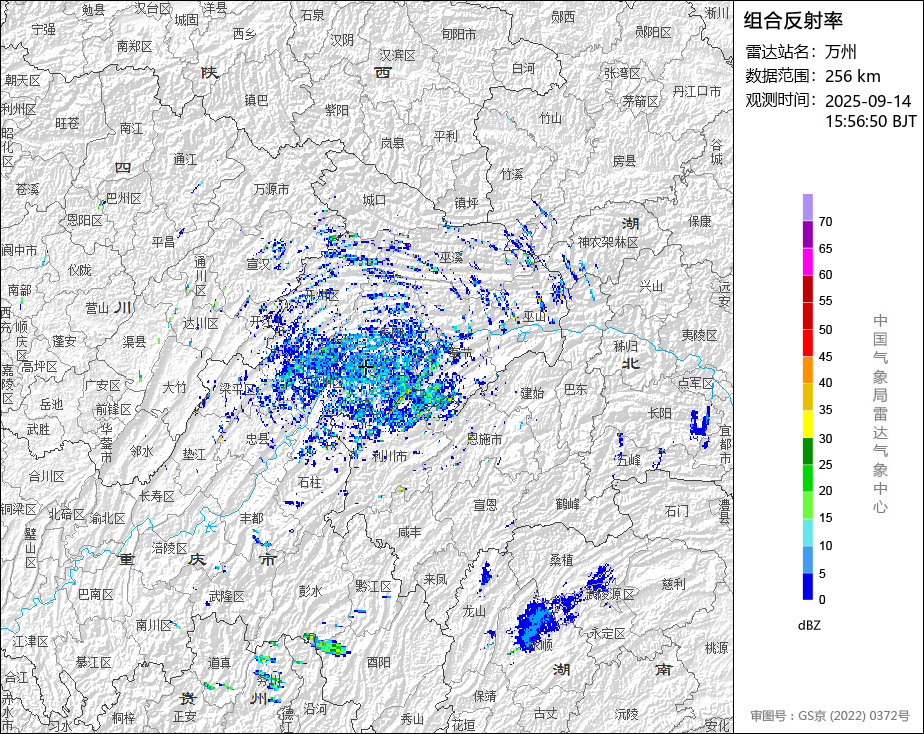This screenshot has height=734, width=924.
Task: Click the legend value 30
Action: click(x=826, y=439)
